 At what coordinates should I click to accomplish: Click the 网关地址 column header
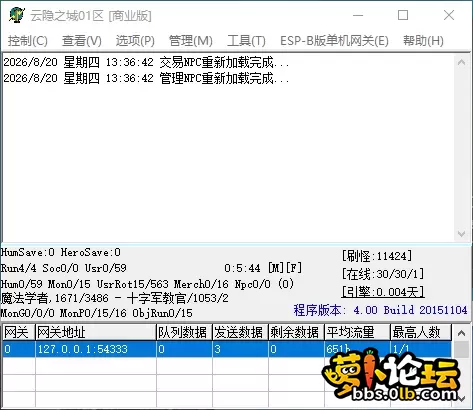point(96,332)
